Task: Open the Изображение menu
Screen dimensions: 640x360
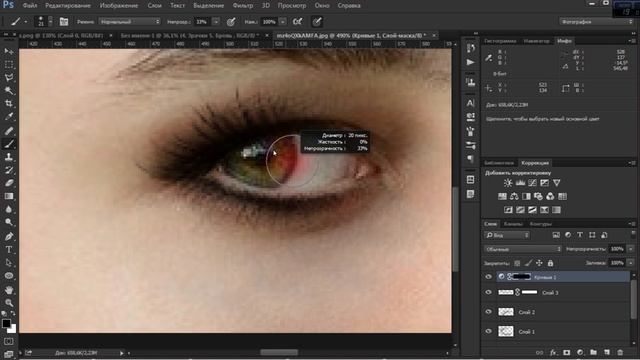Action: coord(119,6)
